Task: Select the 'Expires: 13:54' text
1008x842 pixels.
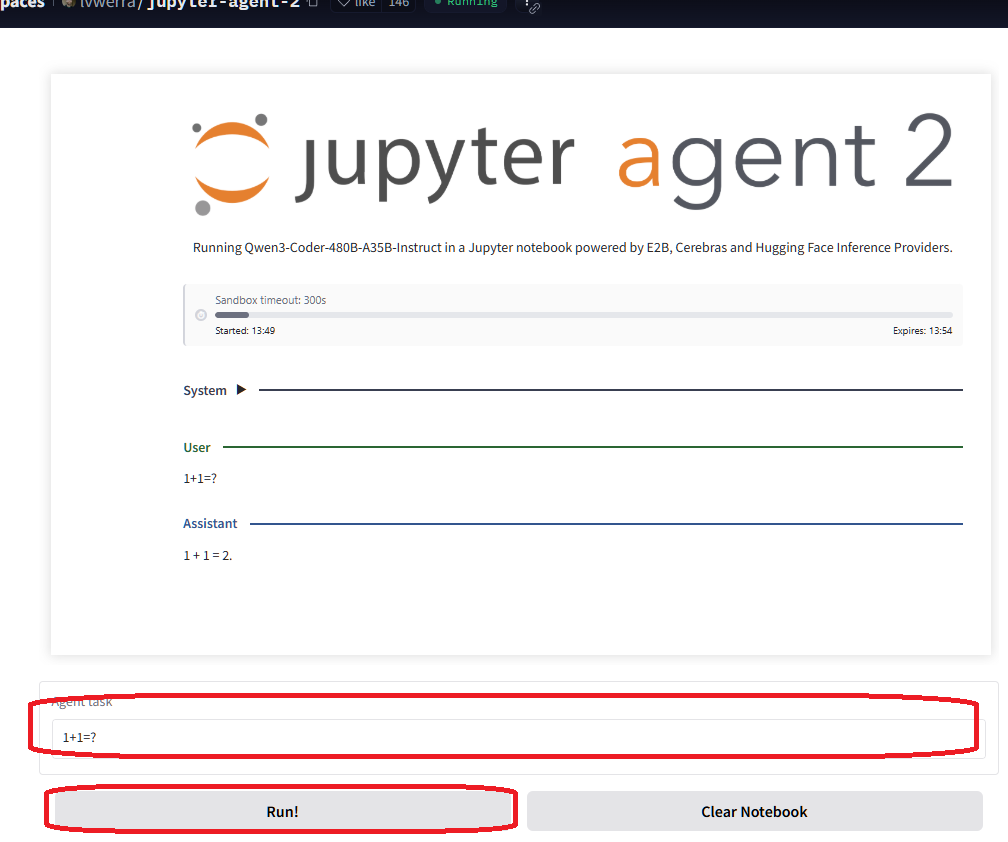Action: click(922, 330)
